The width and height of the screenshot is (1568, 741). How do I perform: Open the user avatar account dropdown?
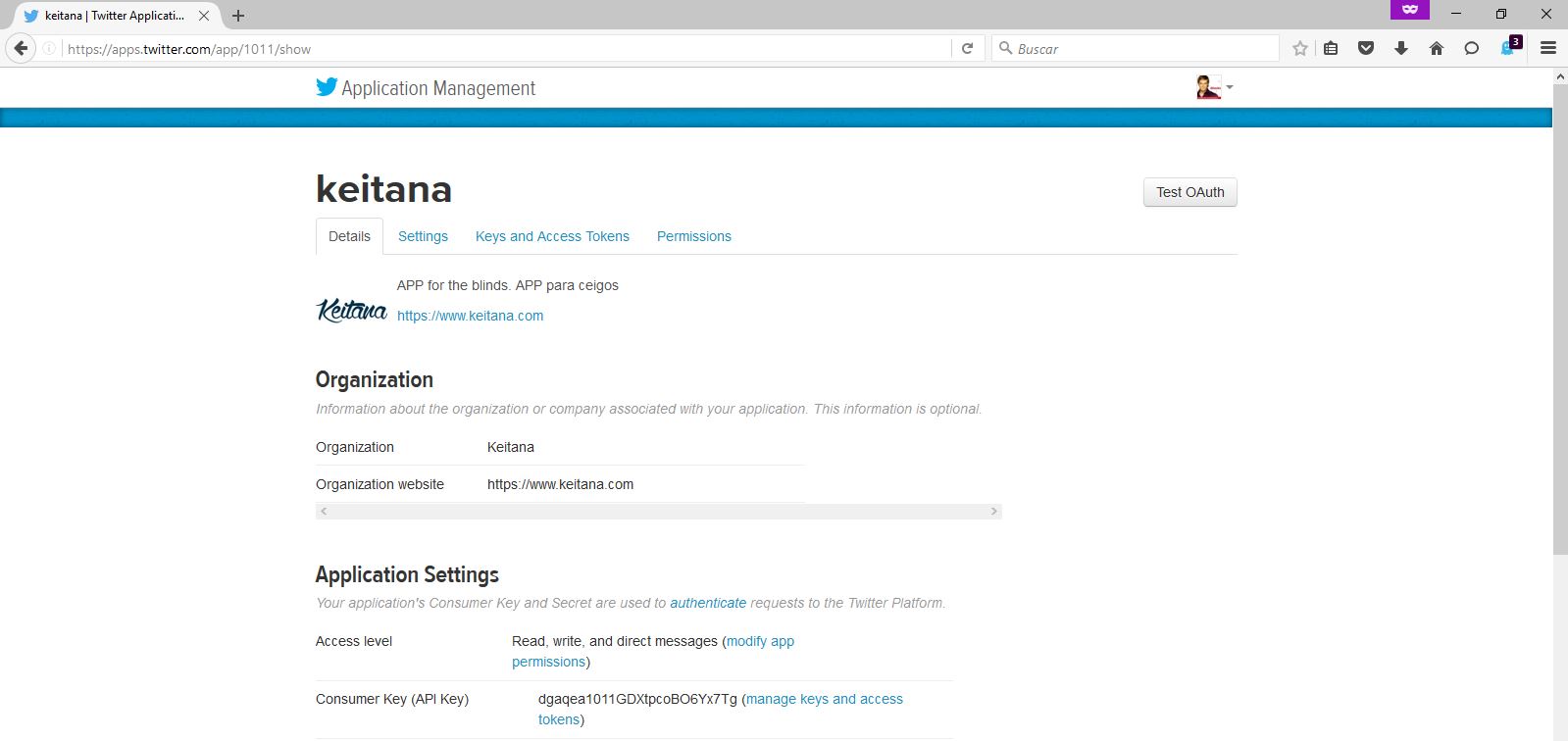(x=1214, y=87)
